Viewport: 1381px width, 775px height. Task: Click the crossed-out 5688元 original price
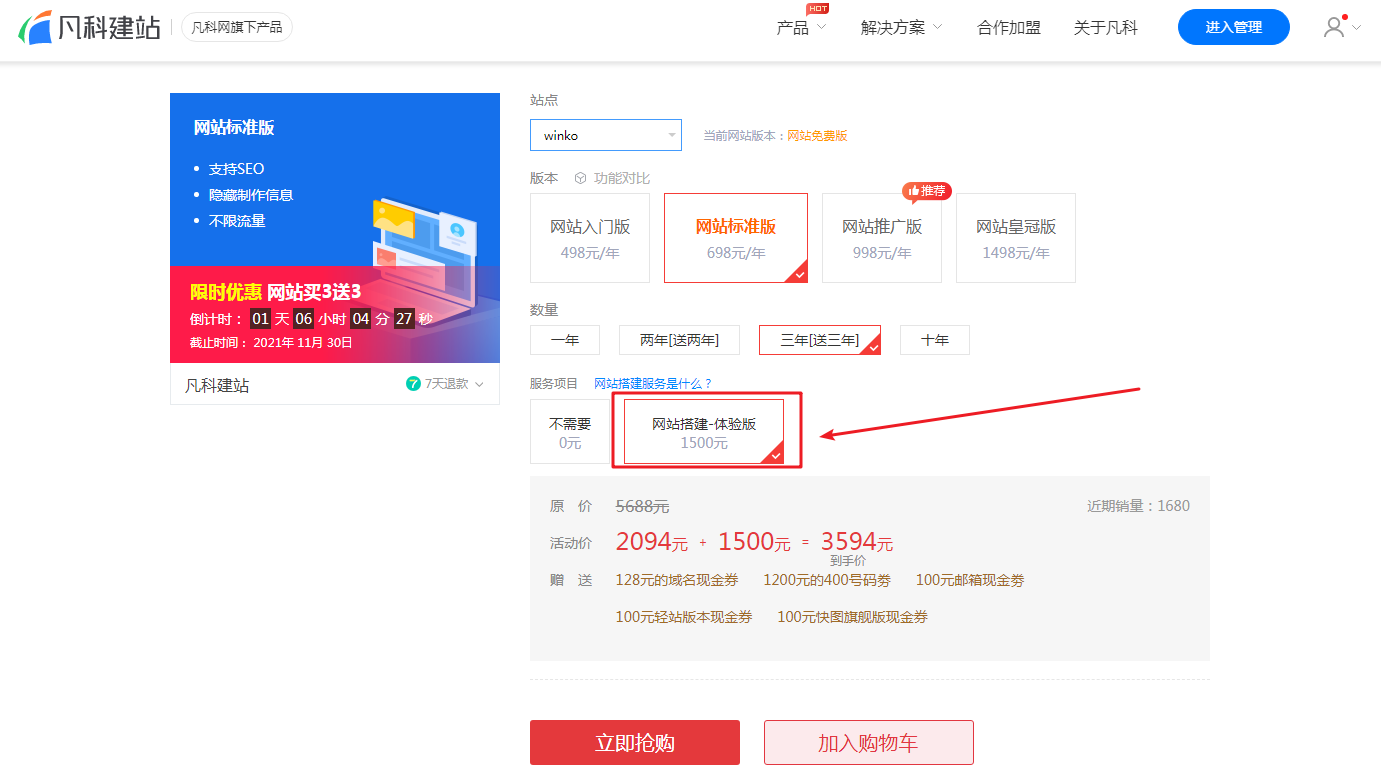tap(642, 506)
